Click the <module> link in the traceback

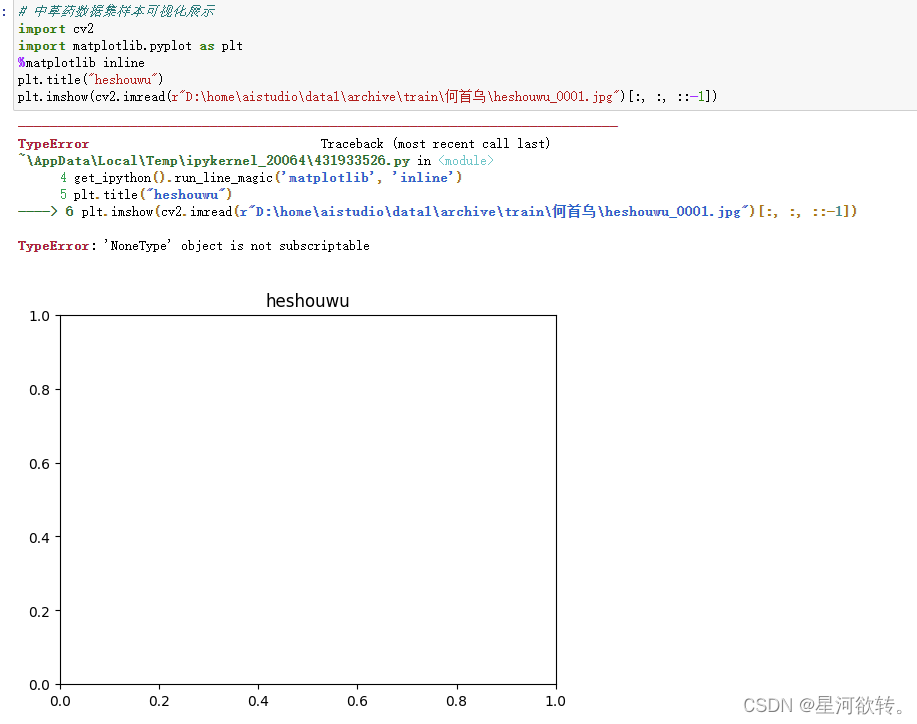tap(466, 160)
